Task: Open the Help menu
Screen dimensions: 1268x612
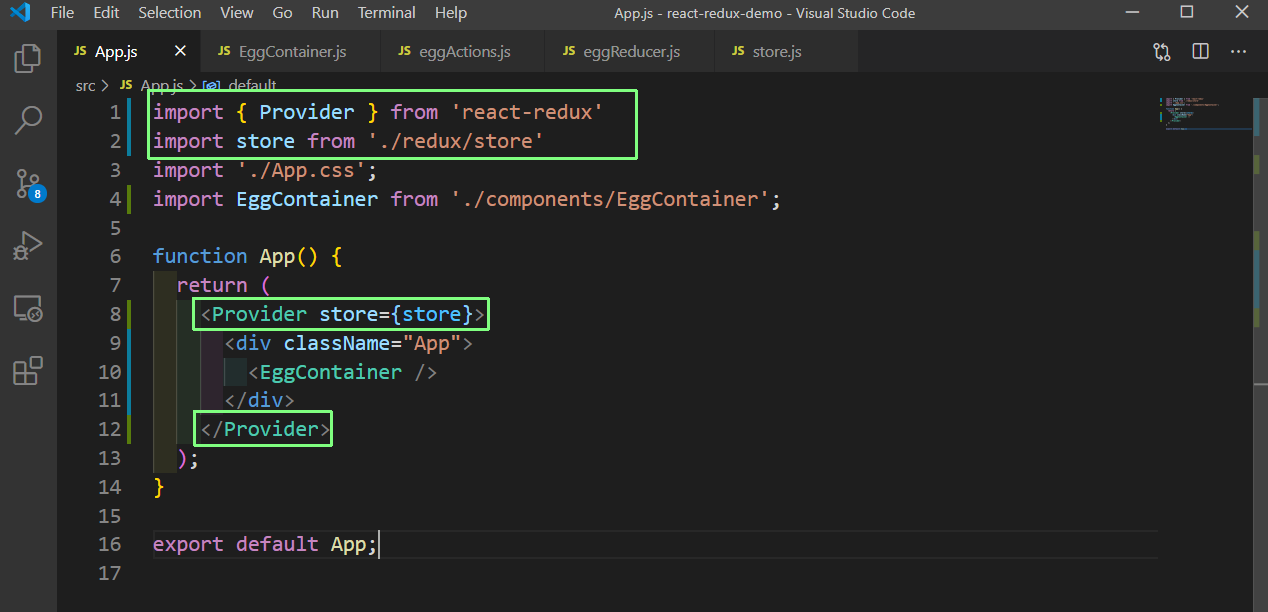Action: click(x=451, y=13)
